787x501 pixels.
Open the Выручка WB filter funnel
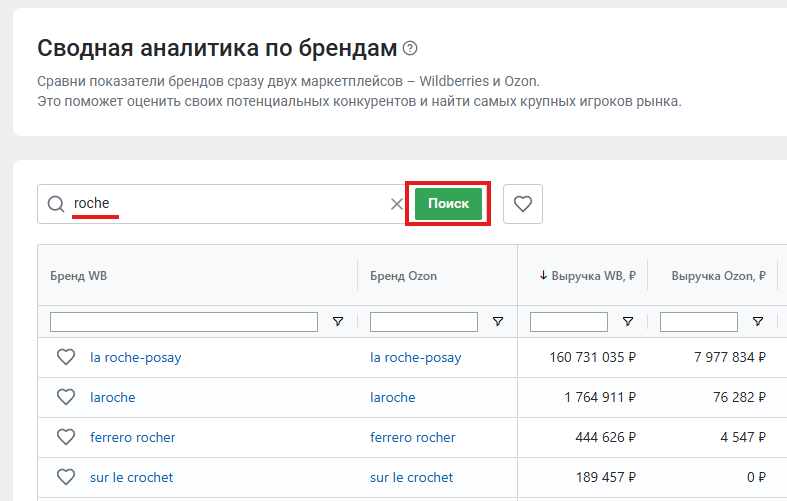627,321
